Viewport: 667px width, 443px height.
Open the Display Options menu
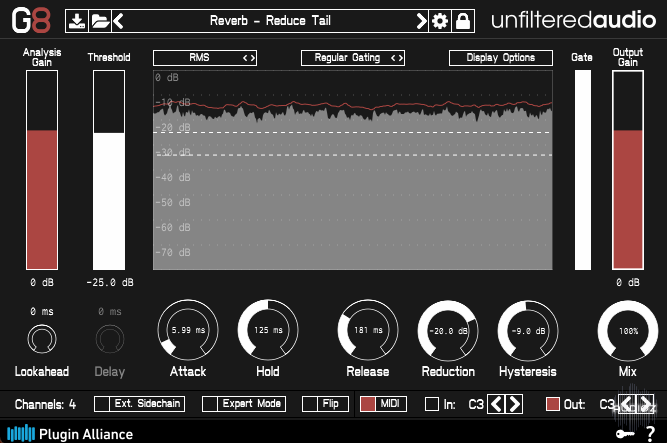(501, 58)
